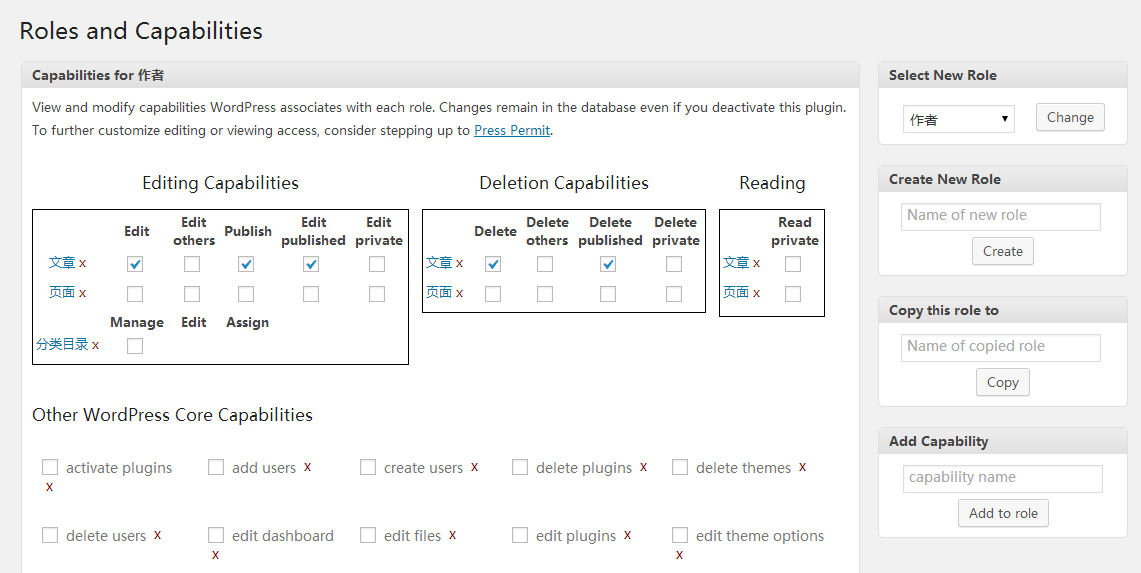Focus the Name of new role field
This screenshot has height=573, width=1141.
1000,216
